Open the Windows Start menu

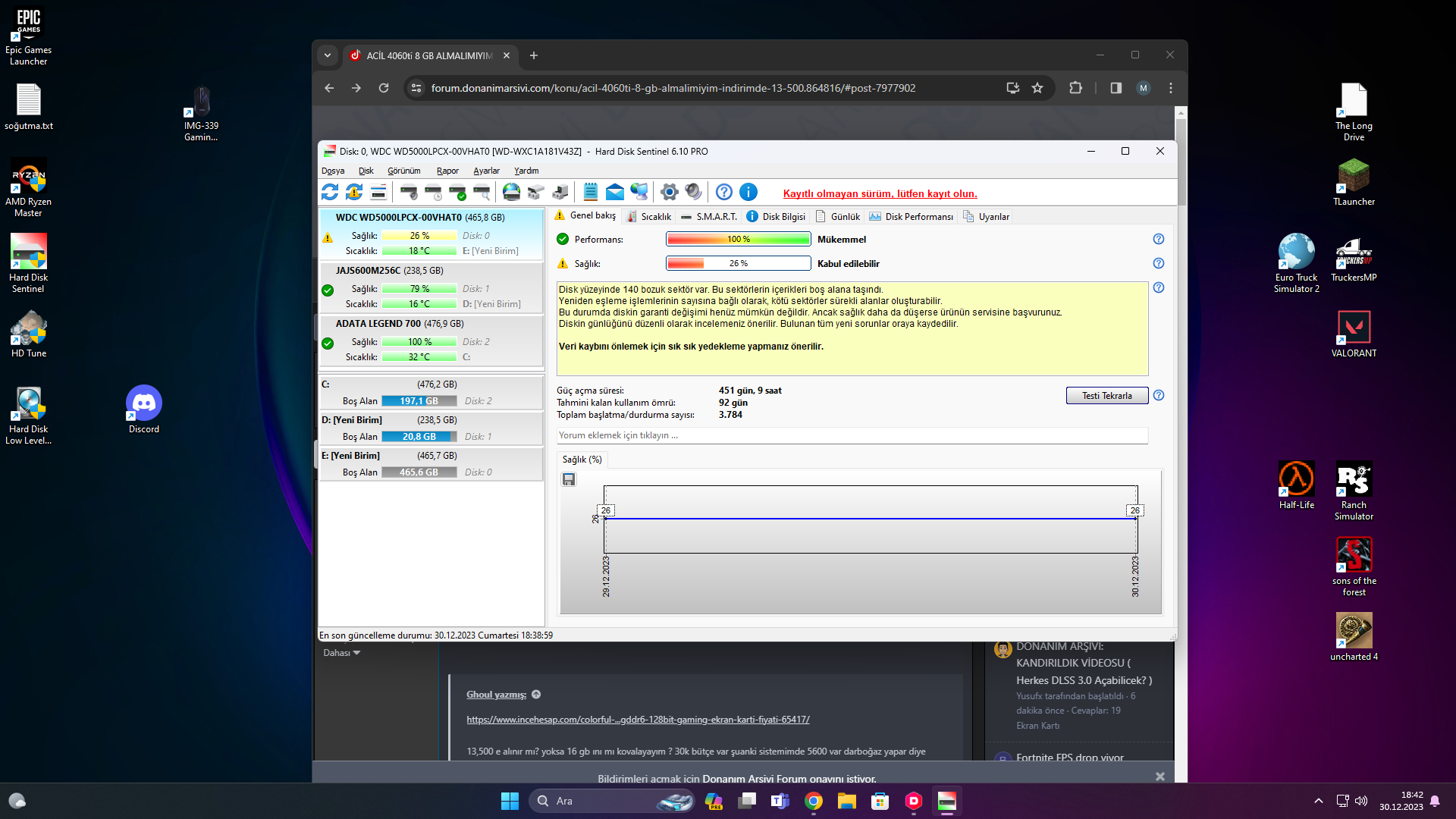510,801
